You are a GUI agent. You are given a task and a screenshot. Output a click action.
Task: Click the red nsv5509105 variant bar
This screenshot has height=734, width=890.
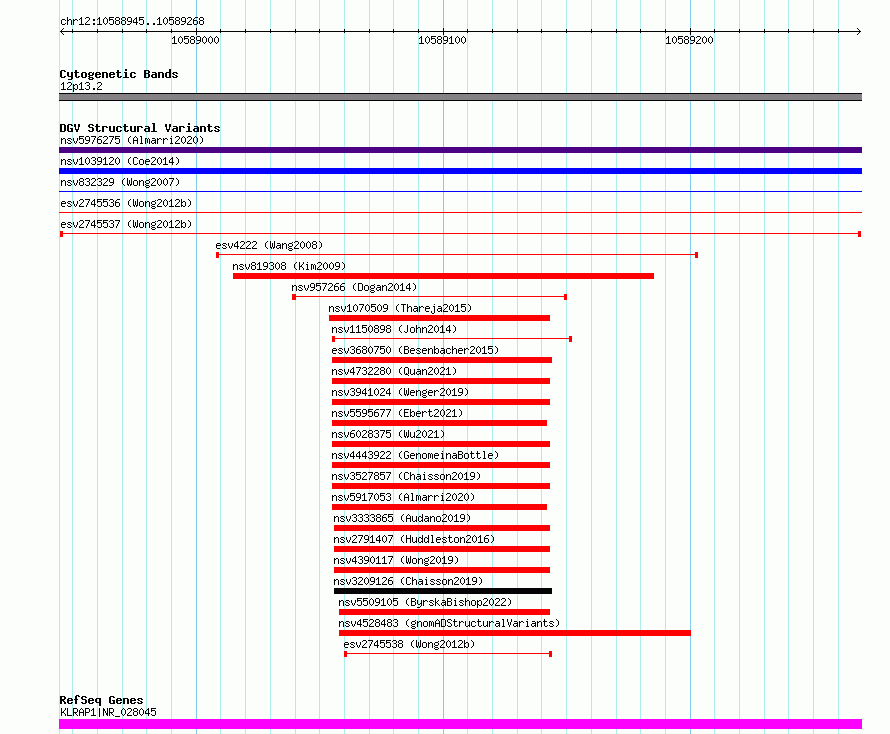tap(444, 612)
